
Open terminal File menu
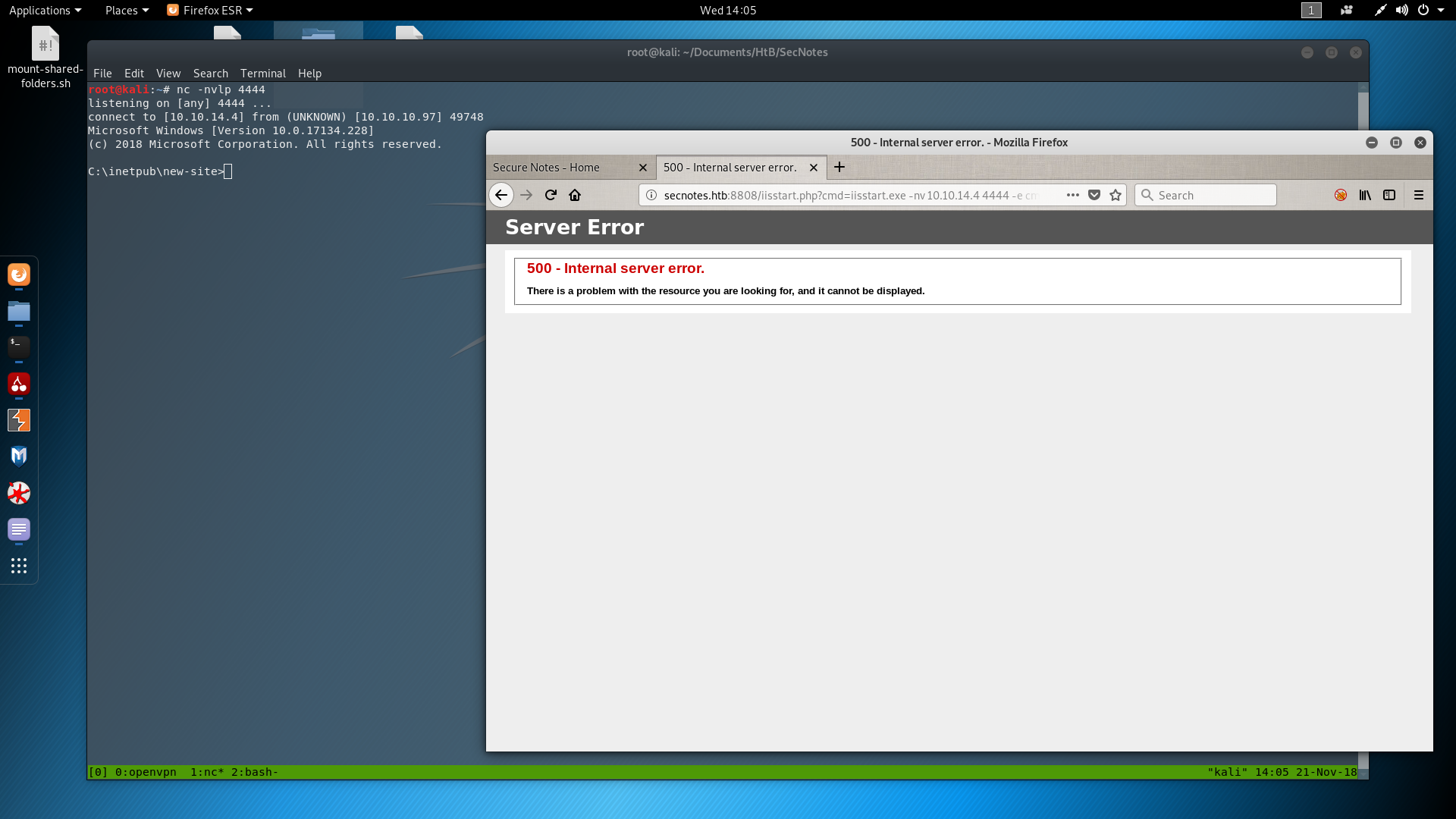point(102,74)
